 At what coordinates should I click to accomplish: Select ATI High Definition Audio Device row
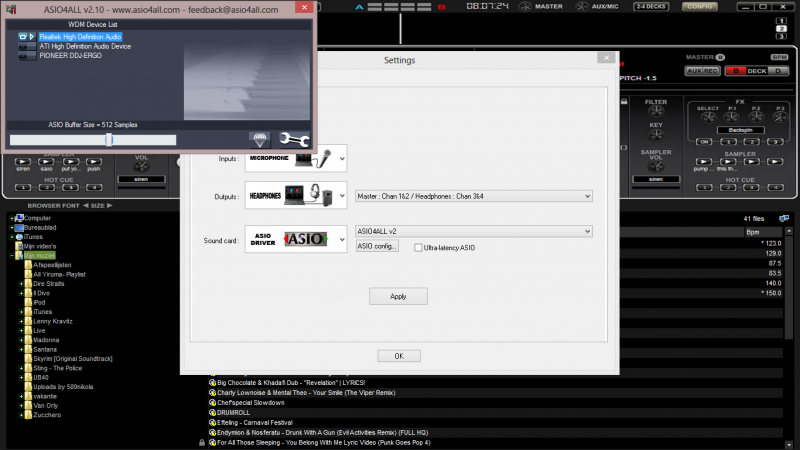[85, 46]
